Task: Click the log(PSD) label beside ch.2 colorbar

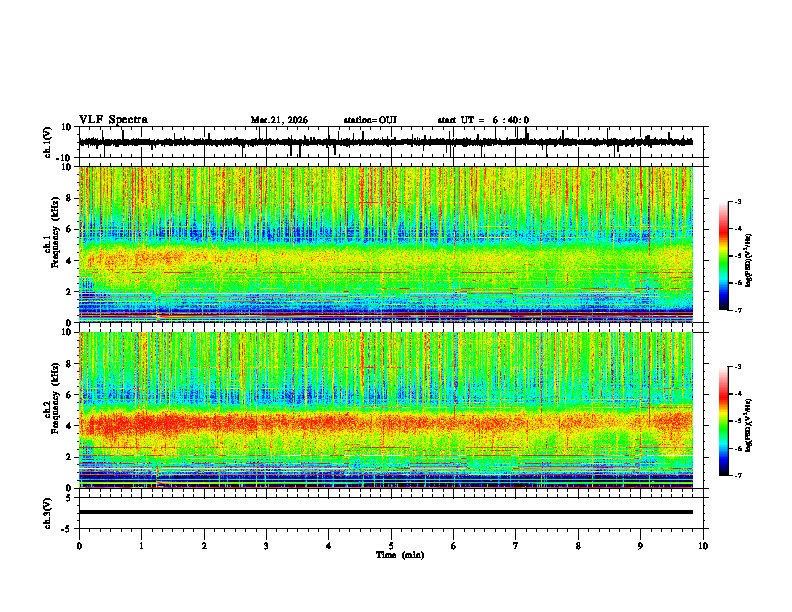Action: coord(749,424)
